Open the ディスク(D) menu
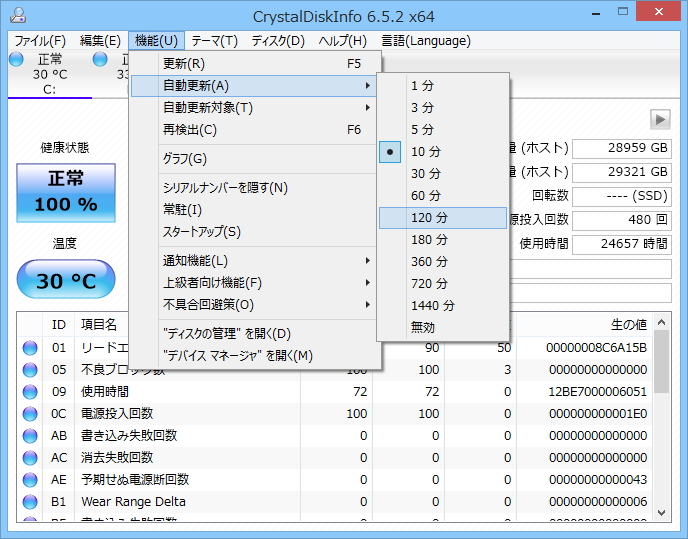Viewport: 688px width, 539px height. pyautogui.click(x=278, y=41)
